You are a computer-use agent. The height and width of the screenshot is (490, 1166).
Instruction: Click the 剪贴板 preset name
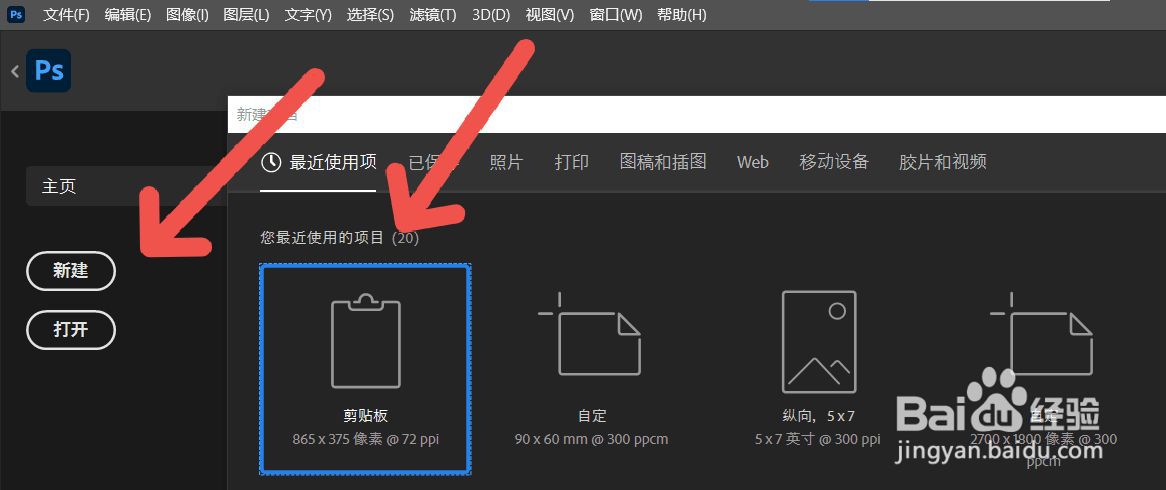(x=365, y=416)
